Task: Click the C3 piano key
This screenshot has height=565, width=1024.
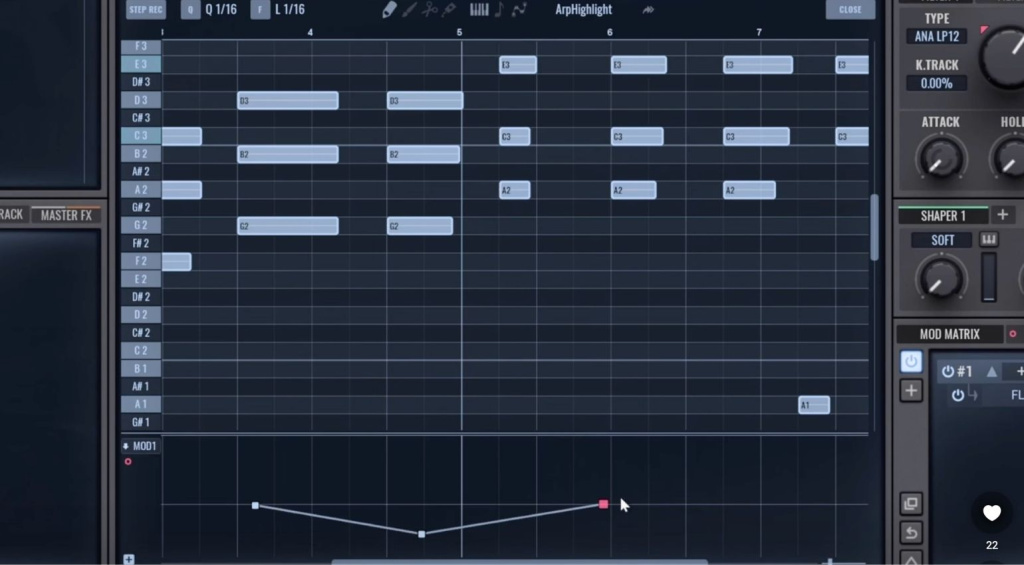Action: [141, 136]
